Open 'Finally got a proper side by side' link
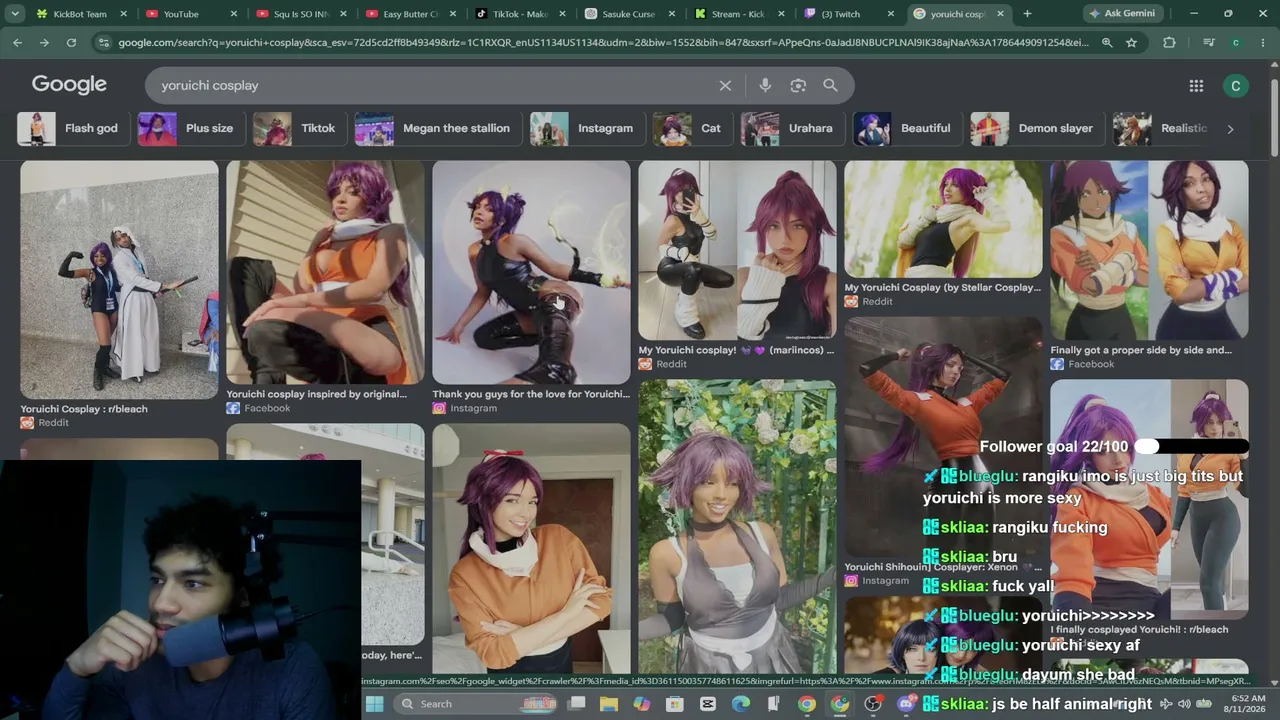Screen dimensions: 1280x720 click(1141, 350)
